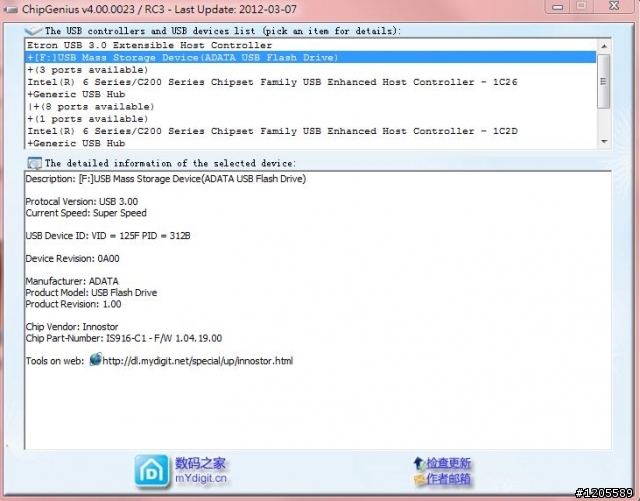This screenshot has height=501, width=640.
Task: Close the ChipGenius window
Action: [614, 6]
